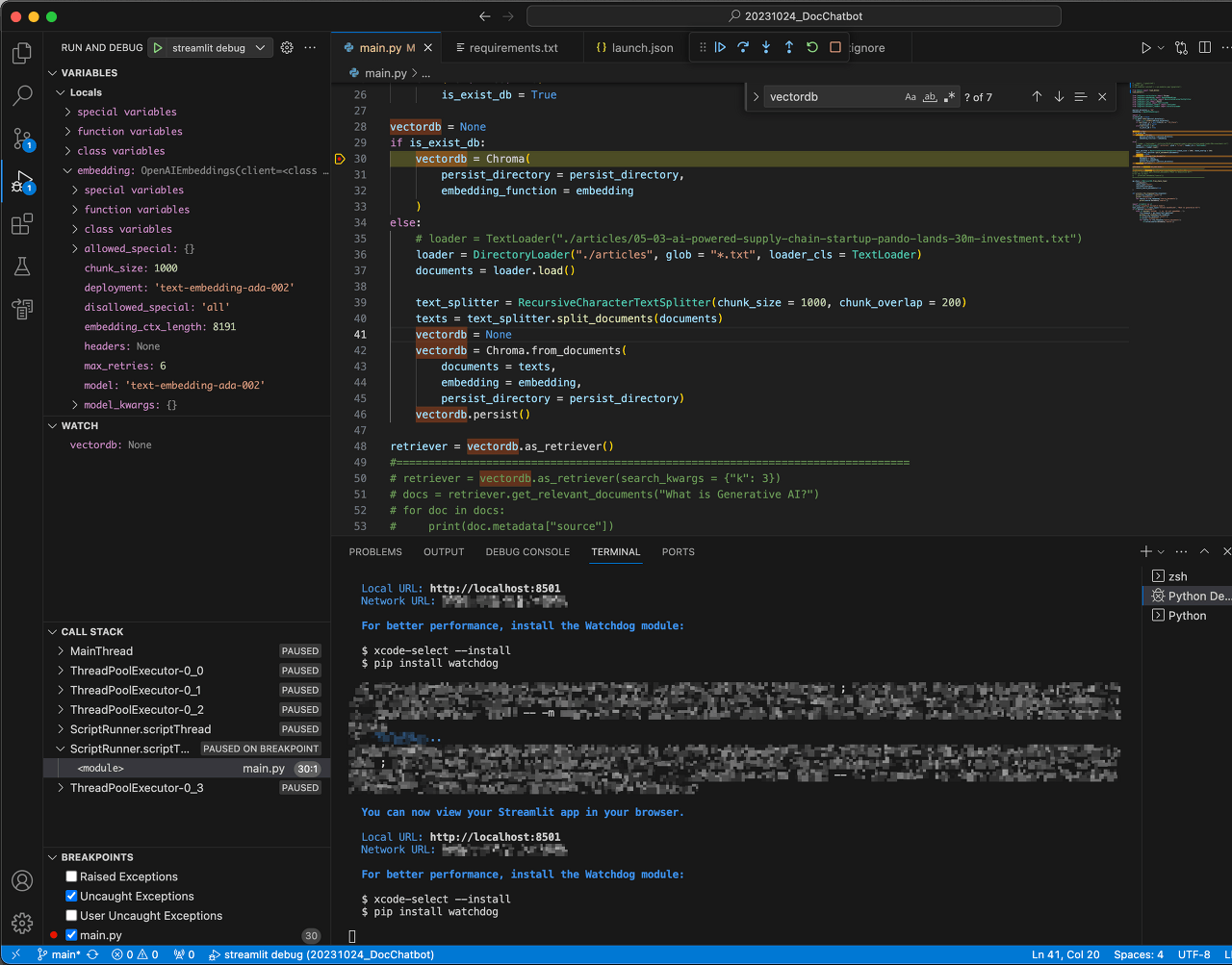Open the streamlit debug configuration dropdown

pos(261,48)
